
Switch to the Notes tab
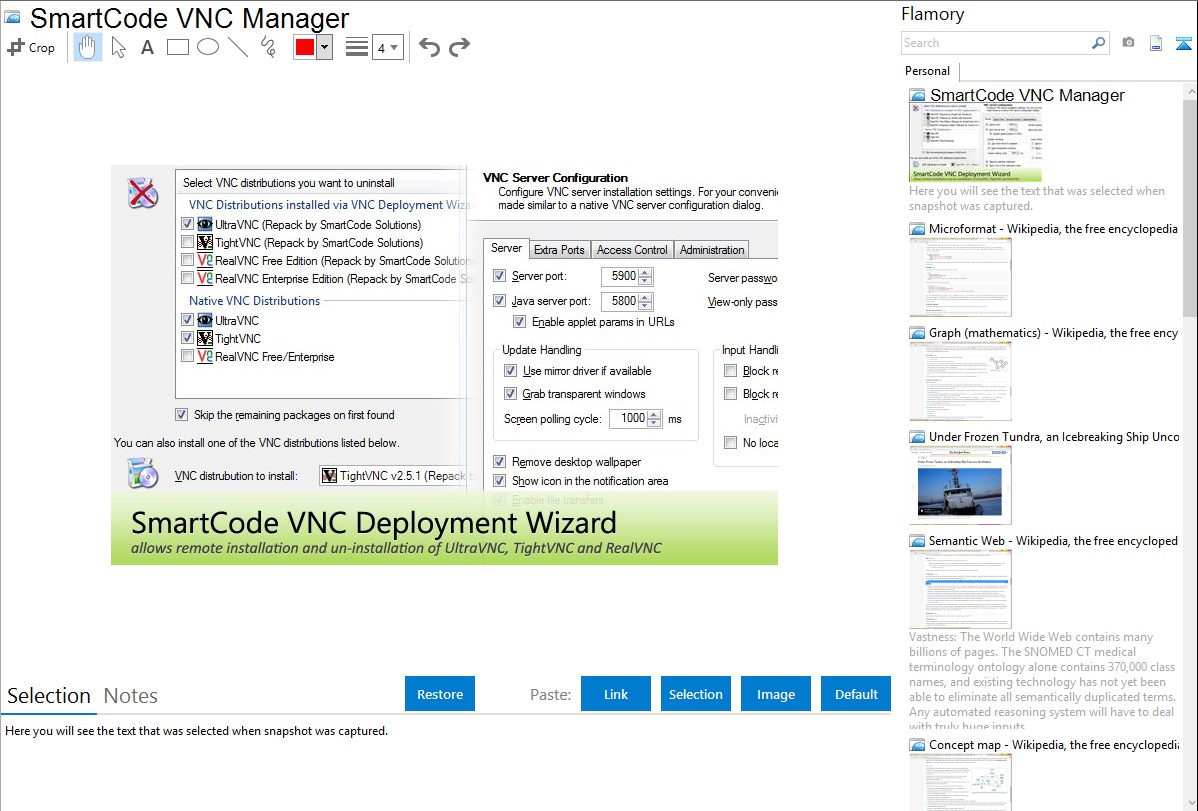tap(131, 696)
